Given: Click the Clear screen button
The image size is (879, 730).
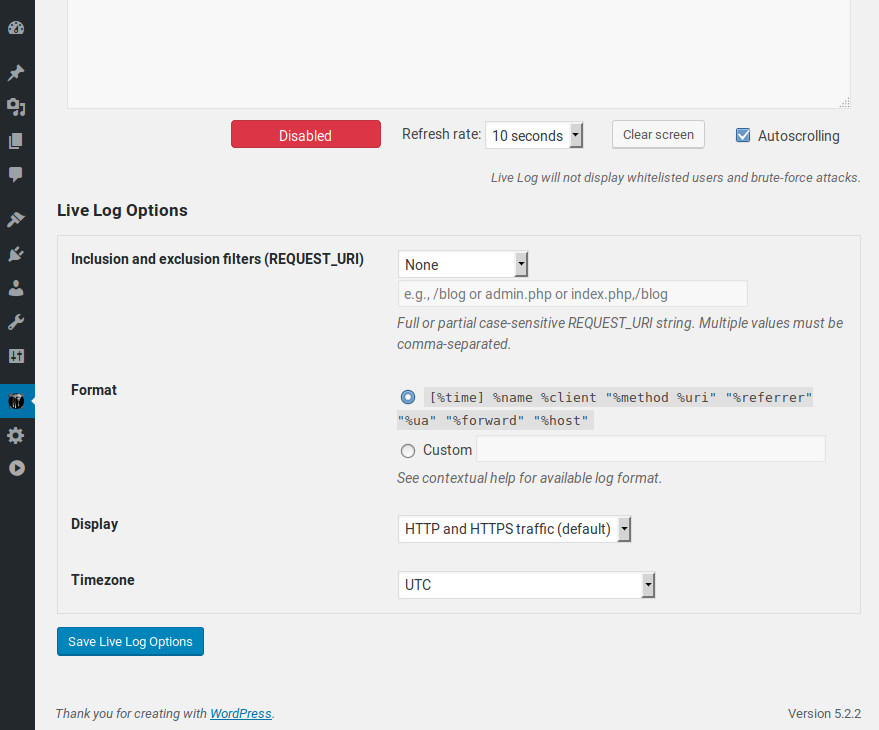Looking at the screenshot, I should [x=658, y=135].
